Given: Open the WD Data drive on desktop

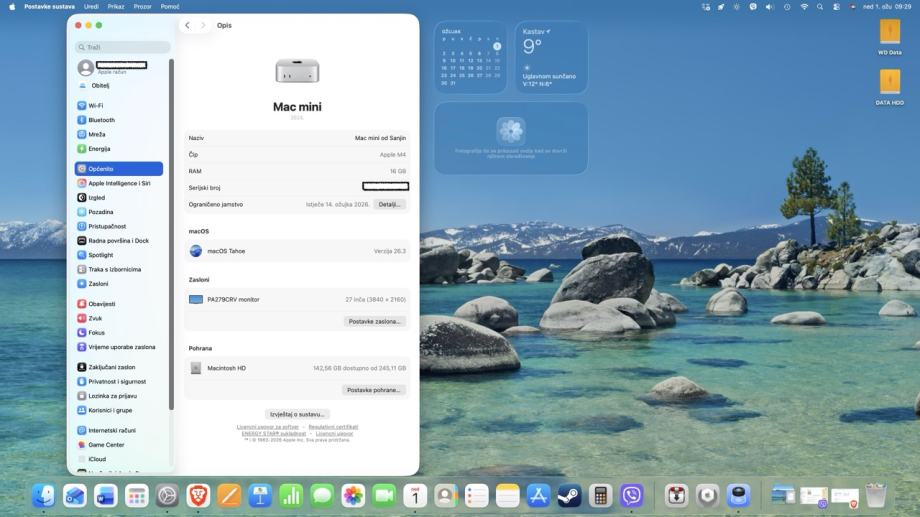Looking at the screenshot, I should (x=889, y=36).
